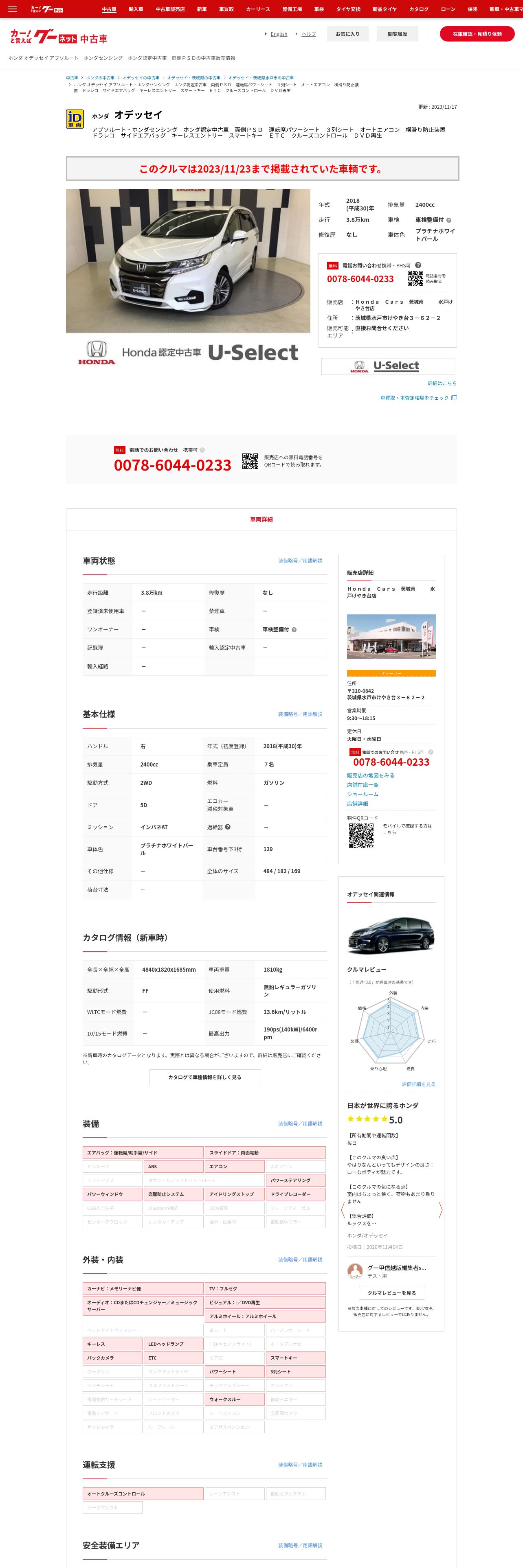Screen dimensions: 523x1568
Task: Click 店舗在庫一覧 link
Action: (x=363, y=785)
